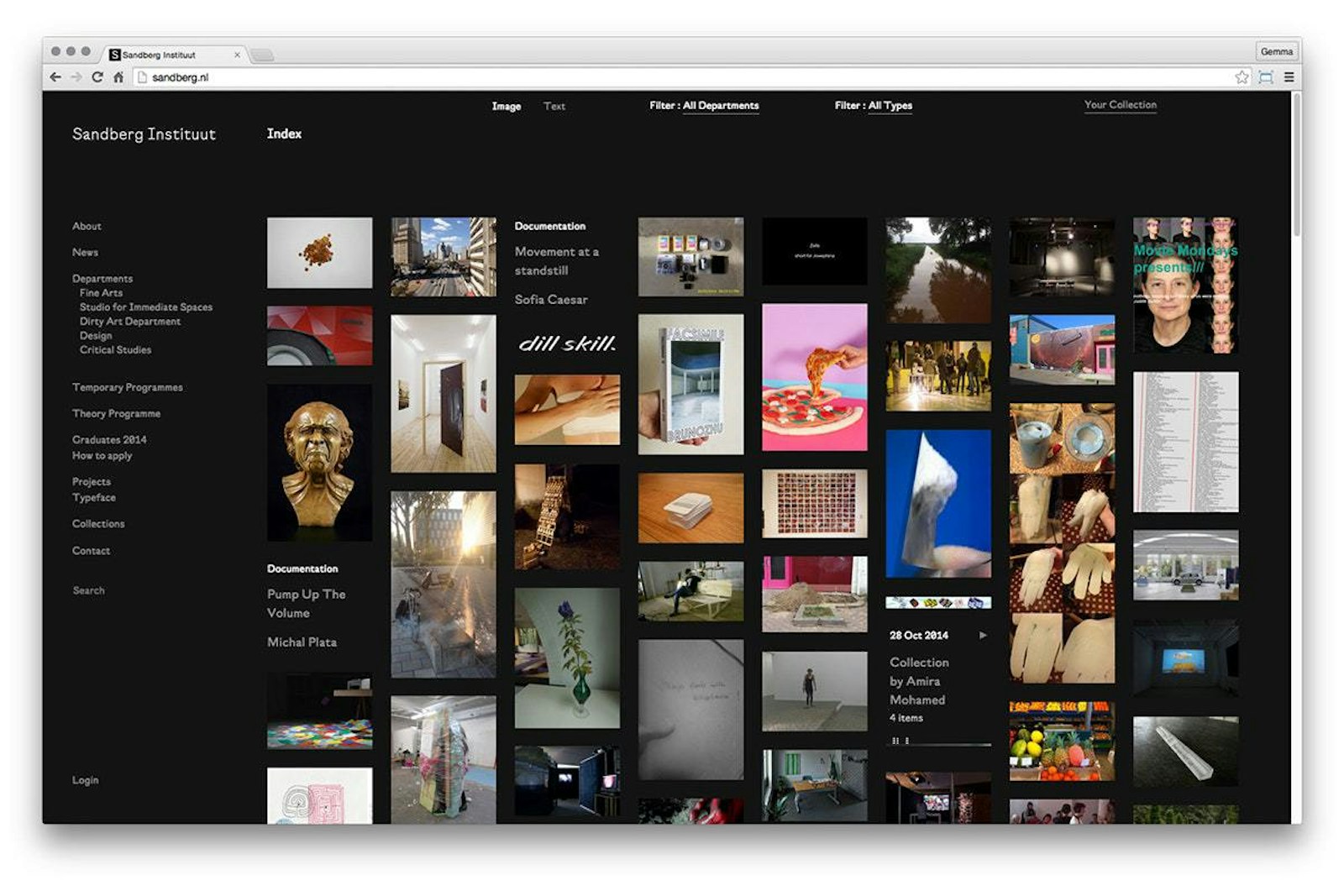
Task: Open the All Types filter
Action: pos(873,106)
